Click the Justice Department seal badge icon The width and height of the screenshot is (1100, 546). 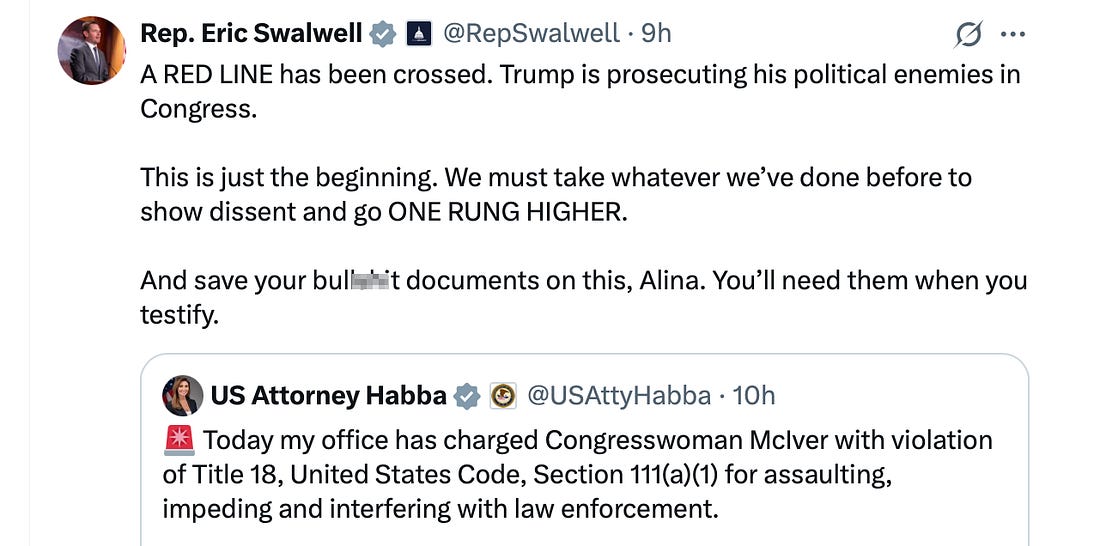[x=503, y=397]
